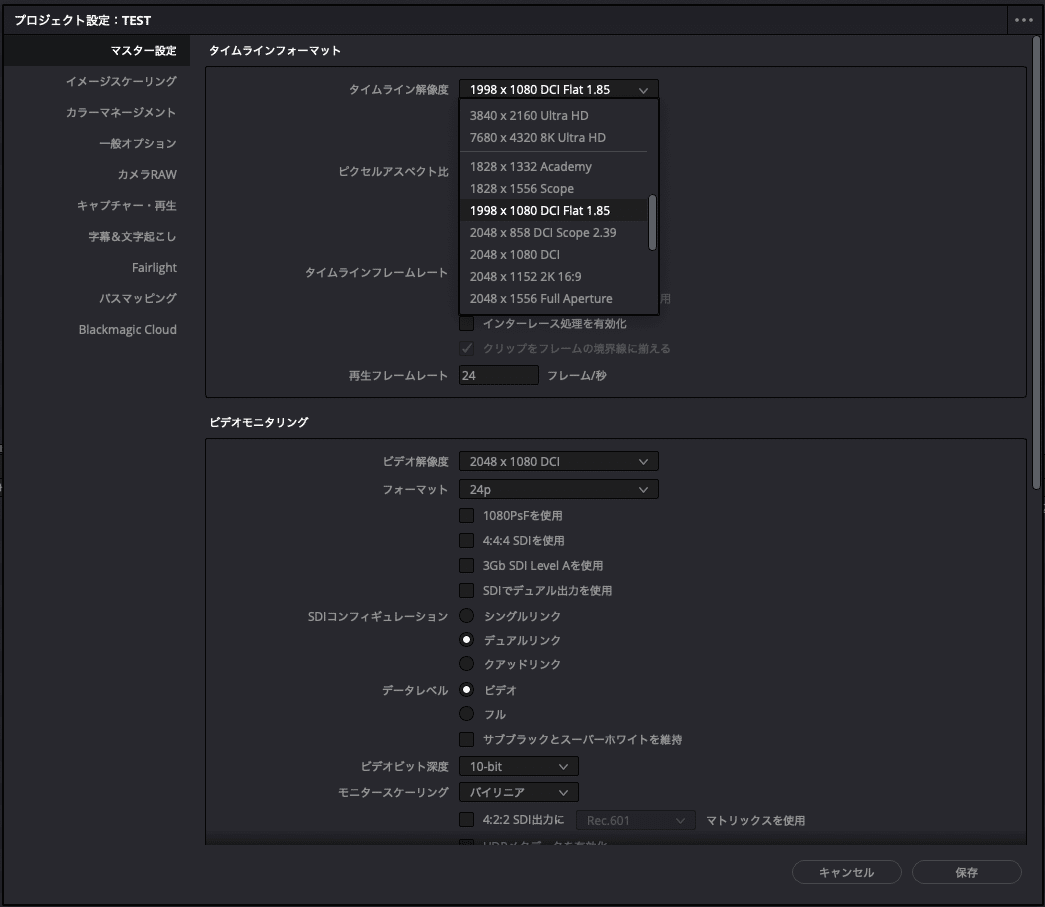Click the settings panel vertical scrollbar
This screenshot has width=1045, height=907.
[x=1036, y=263]
